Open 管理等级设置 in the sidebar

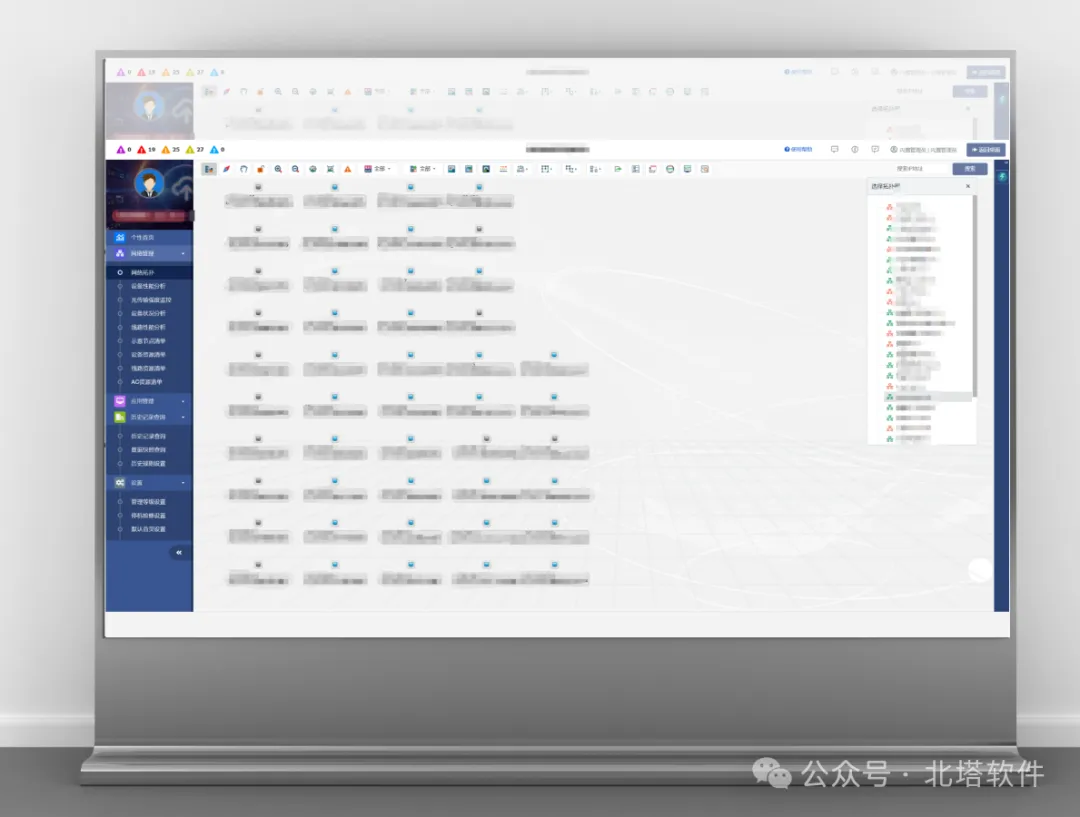pos(148,501)
